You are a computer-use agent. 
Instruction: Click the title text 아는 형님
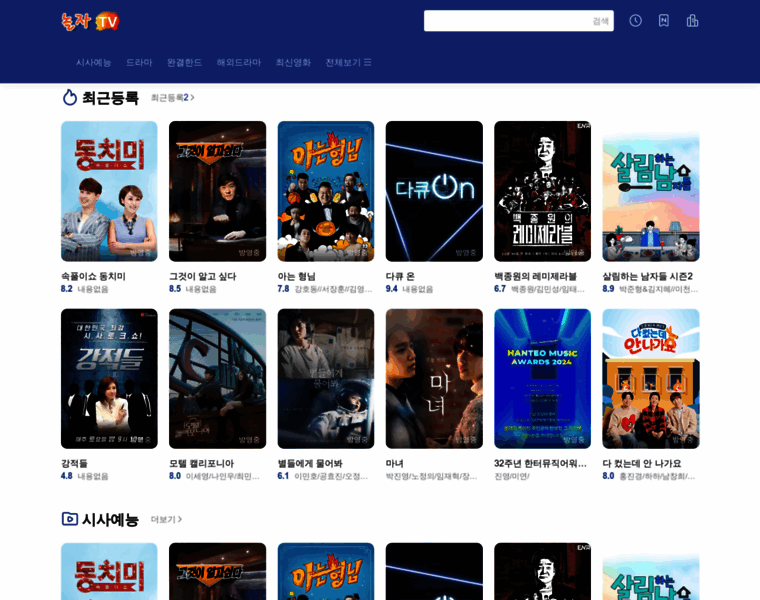(297, 276)
